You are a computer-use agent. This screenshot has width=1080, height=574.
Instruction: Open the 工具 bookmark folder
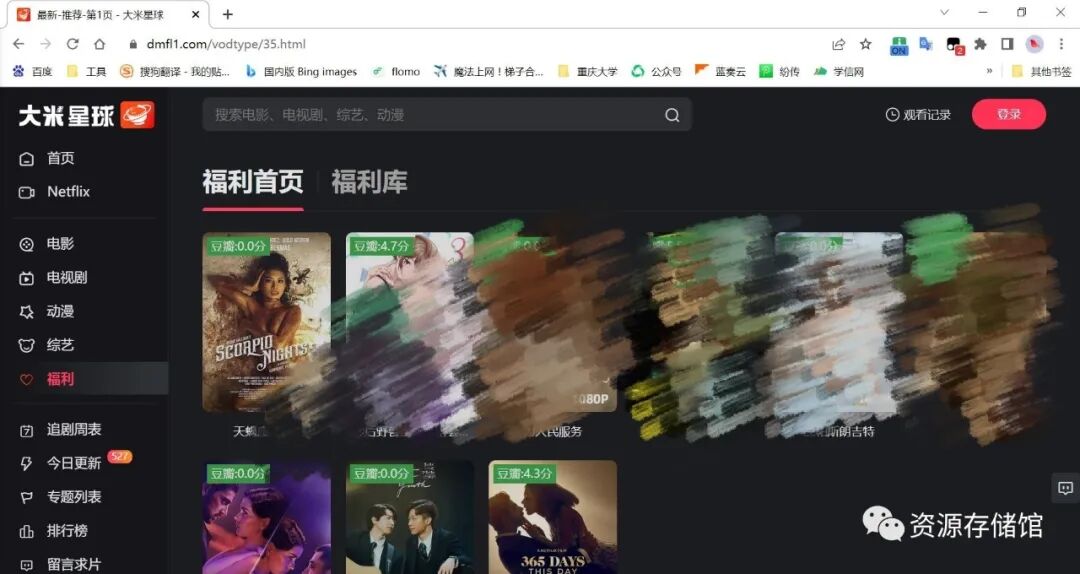(x=87, y=71)
